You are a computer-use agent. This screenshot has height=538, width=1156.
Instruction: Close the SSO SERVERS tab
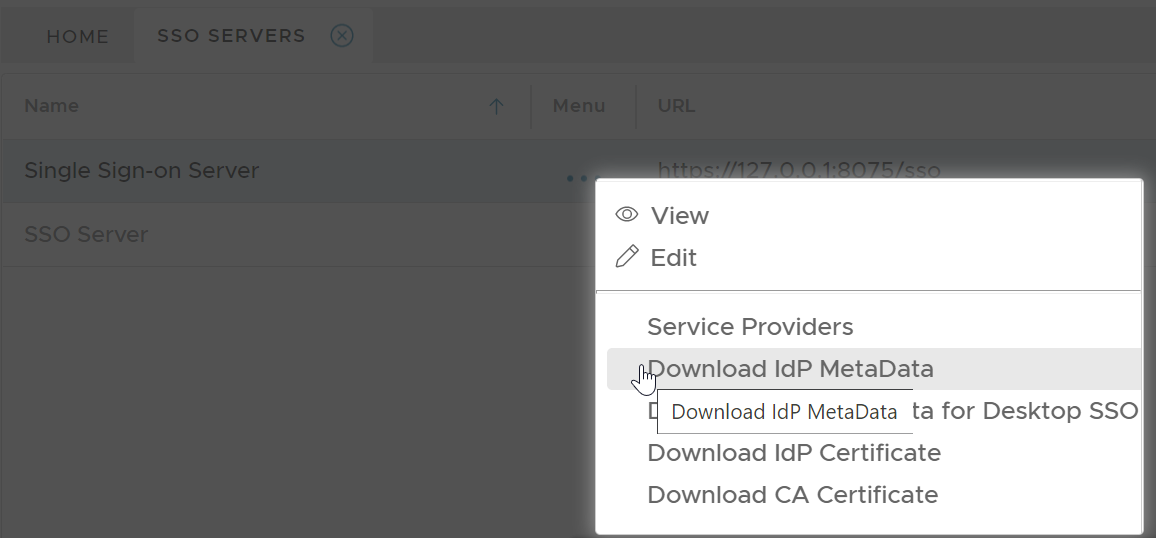coord(342,36)
